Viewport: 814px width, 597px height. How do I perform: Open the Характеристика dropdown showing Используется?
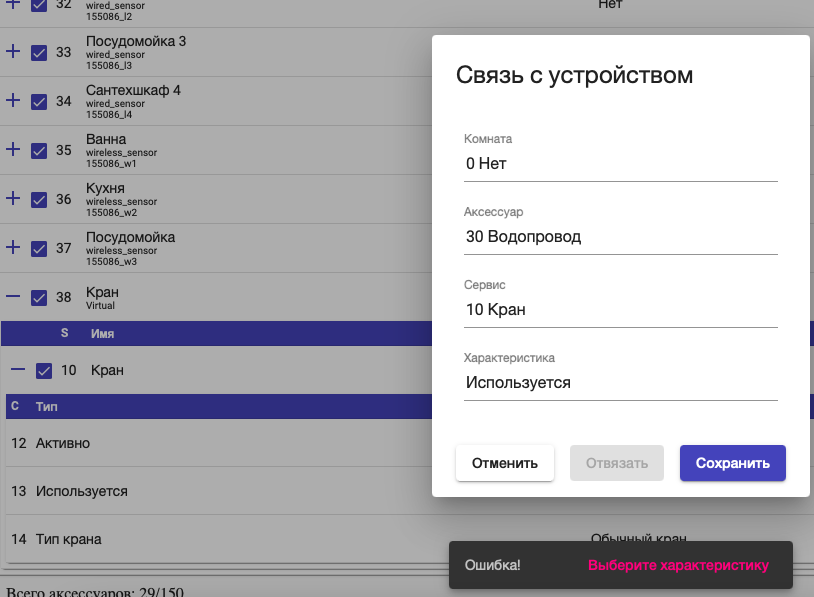[x=620, y=383]
